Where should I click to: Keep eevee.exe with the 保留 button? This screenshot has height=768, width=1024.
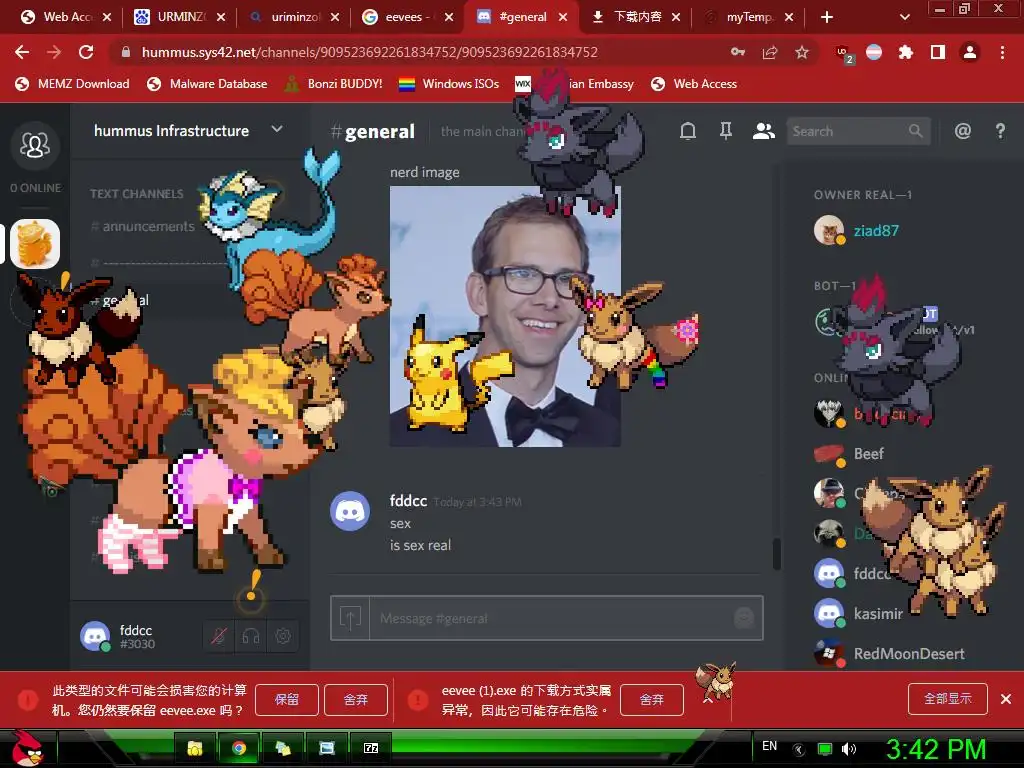[x=287, y=700]
